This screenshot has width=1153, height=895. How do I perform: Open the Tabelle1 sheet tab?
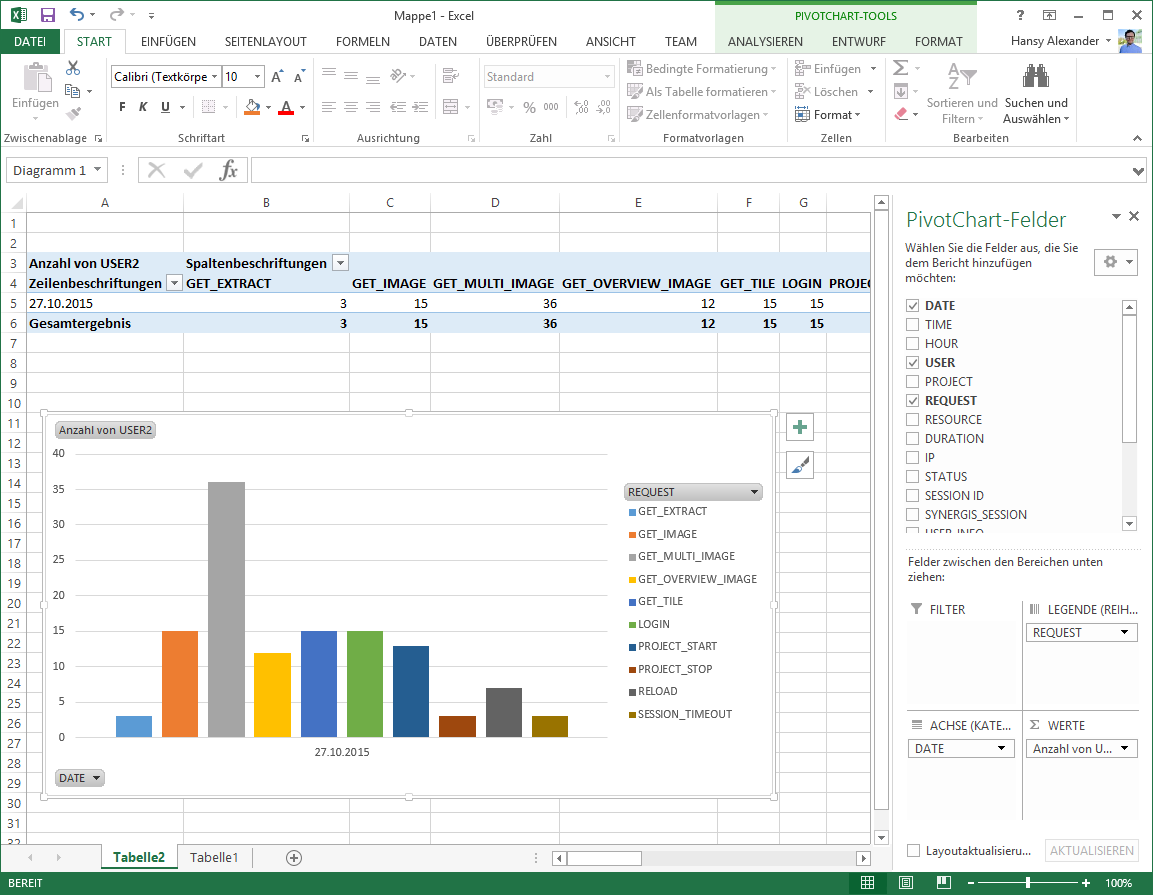pos(214,857)
